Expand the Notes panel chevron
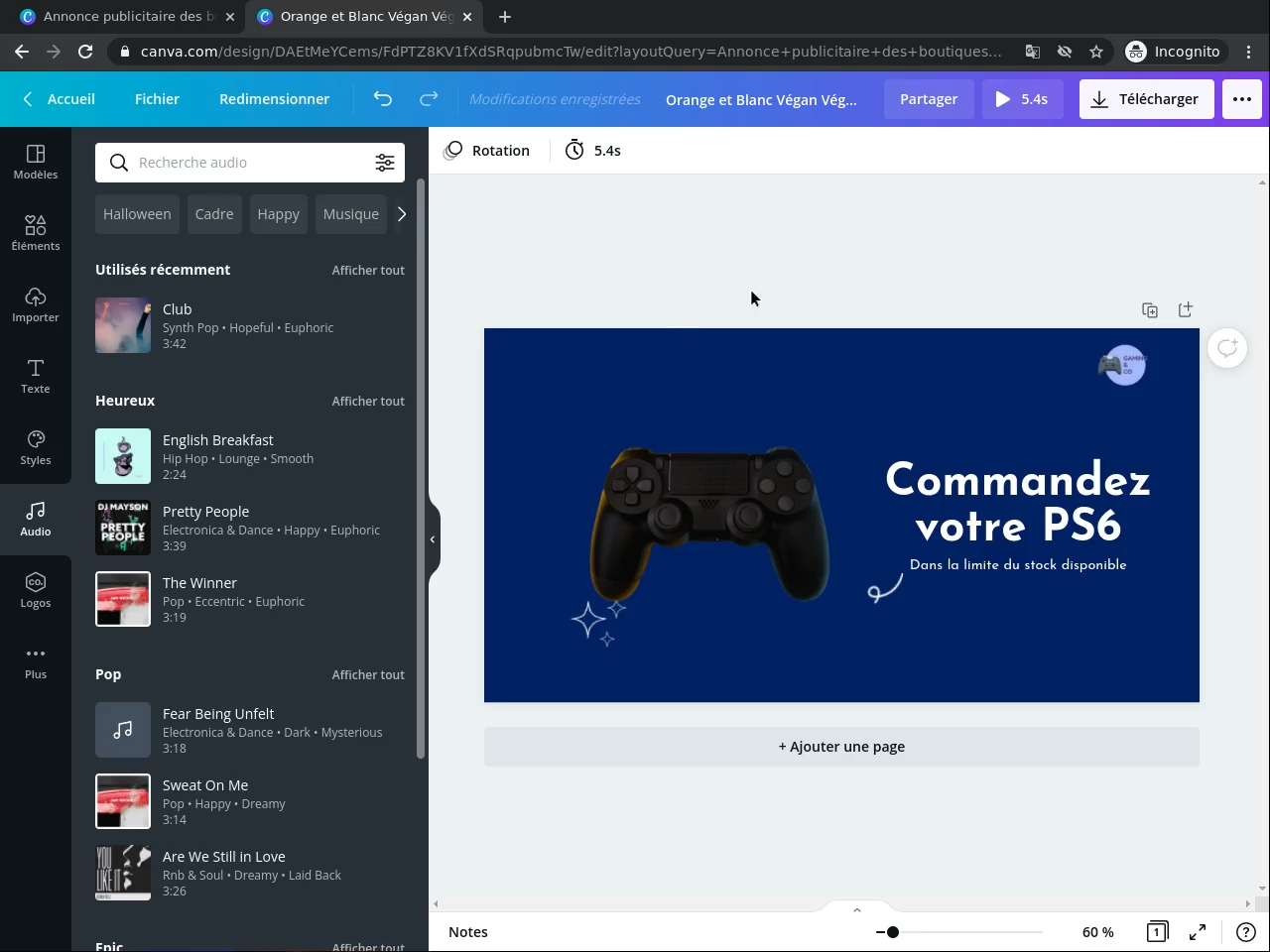This screenshot has width=1270, height=952. (857, 909)
